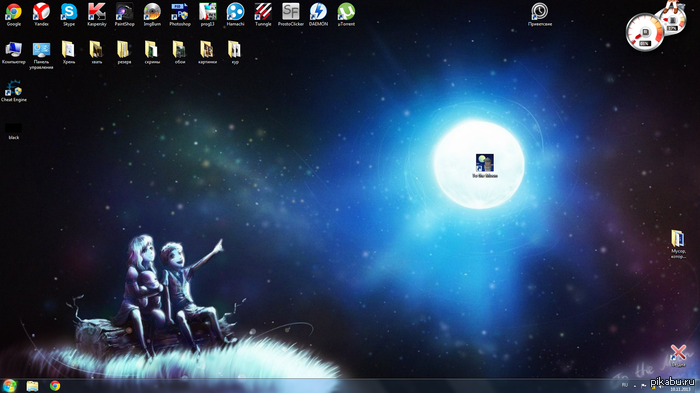Image resolution: width=700 pixels, height=393 pixels.
Task: Click the CPU meter gadget
Action: (644, 32)
